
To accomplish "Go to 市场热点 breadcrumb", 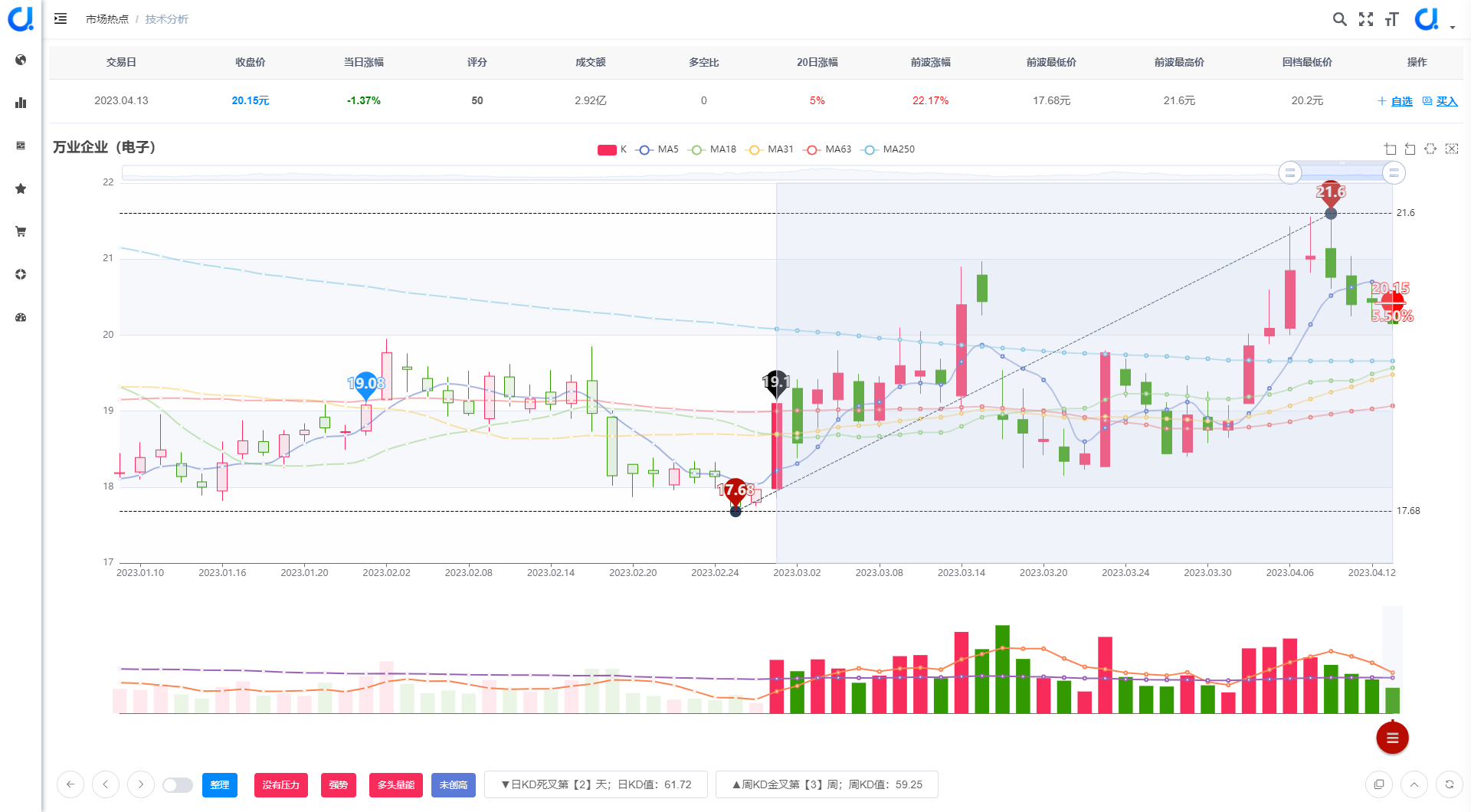I will click(107, 19).
